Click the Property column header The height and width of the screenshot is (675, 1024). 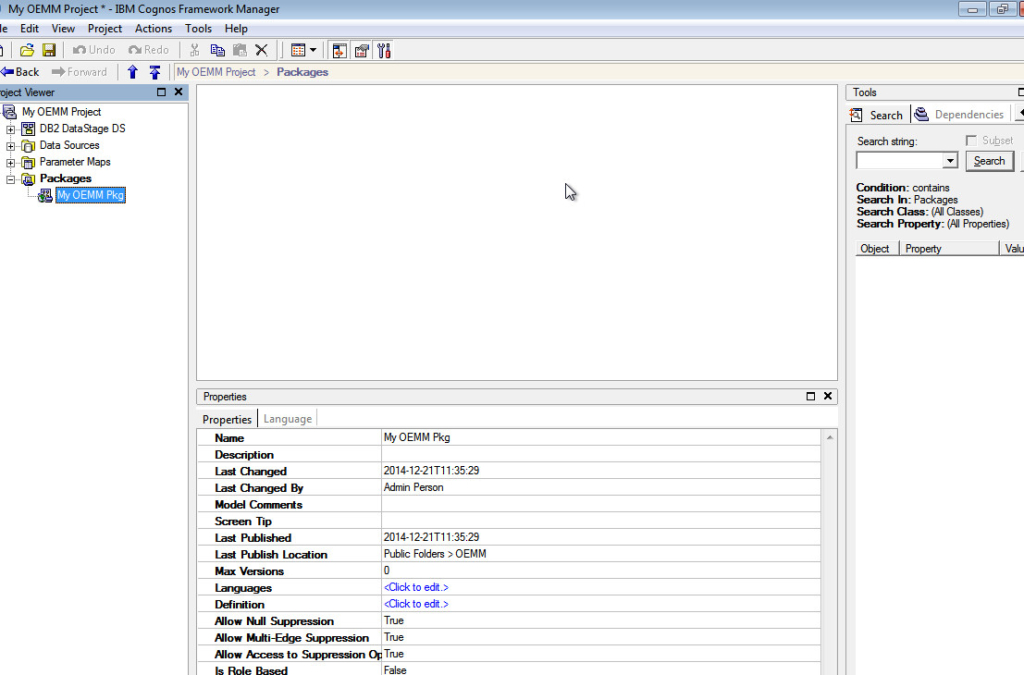tap(949, 249)
